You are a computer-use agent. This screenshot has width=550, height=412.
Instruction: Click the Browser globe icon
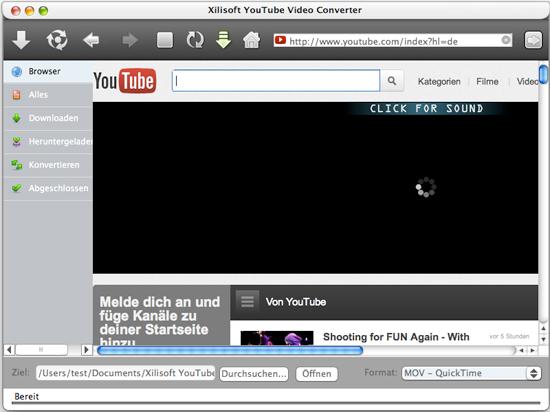click(16, 72)
